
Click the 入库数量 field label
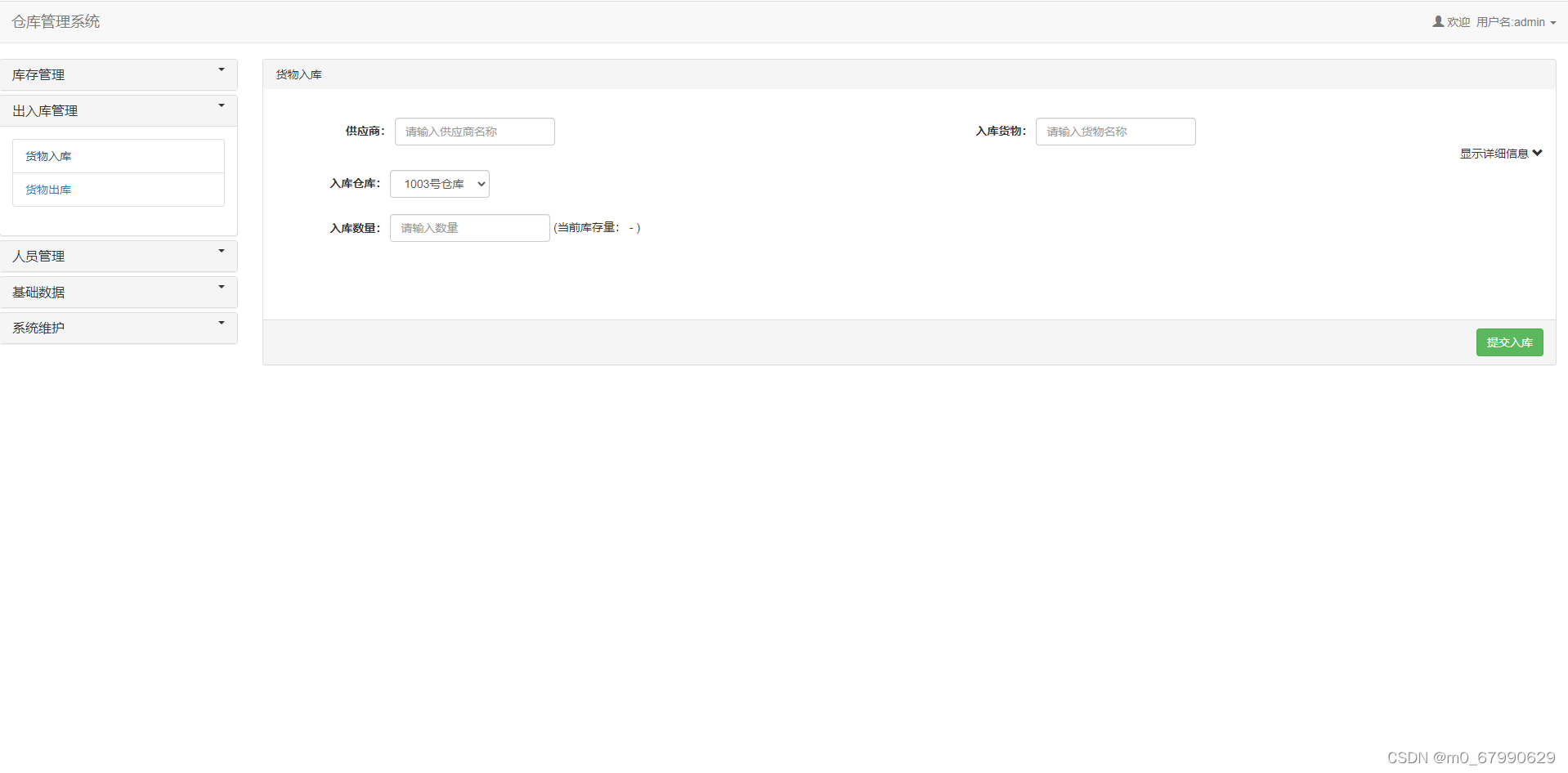coord(355,228)
